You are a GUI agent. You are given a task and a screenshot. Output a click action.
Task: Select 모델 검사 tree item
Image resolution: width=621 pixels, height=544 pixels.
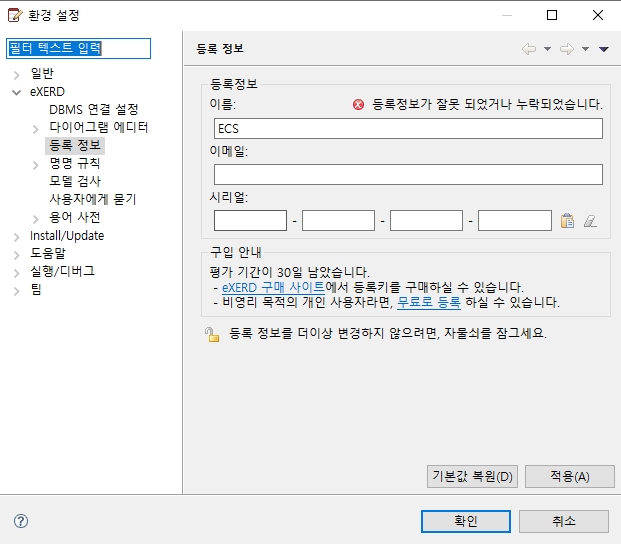pyautogui.click(x=75, y=181)
